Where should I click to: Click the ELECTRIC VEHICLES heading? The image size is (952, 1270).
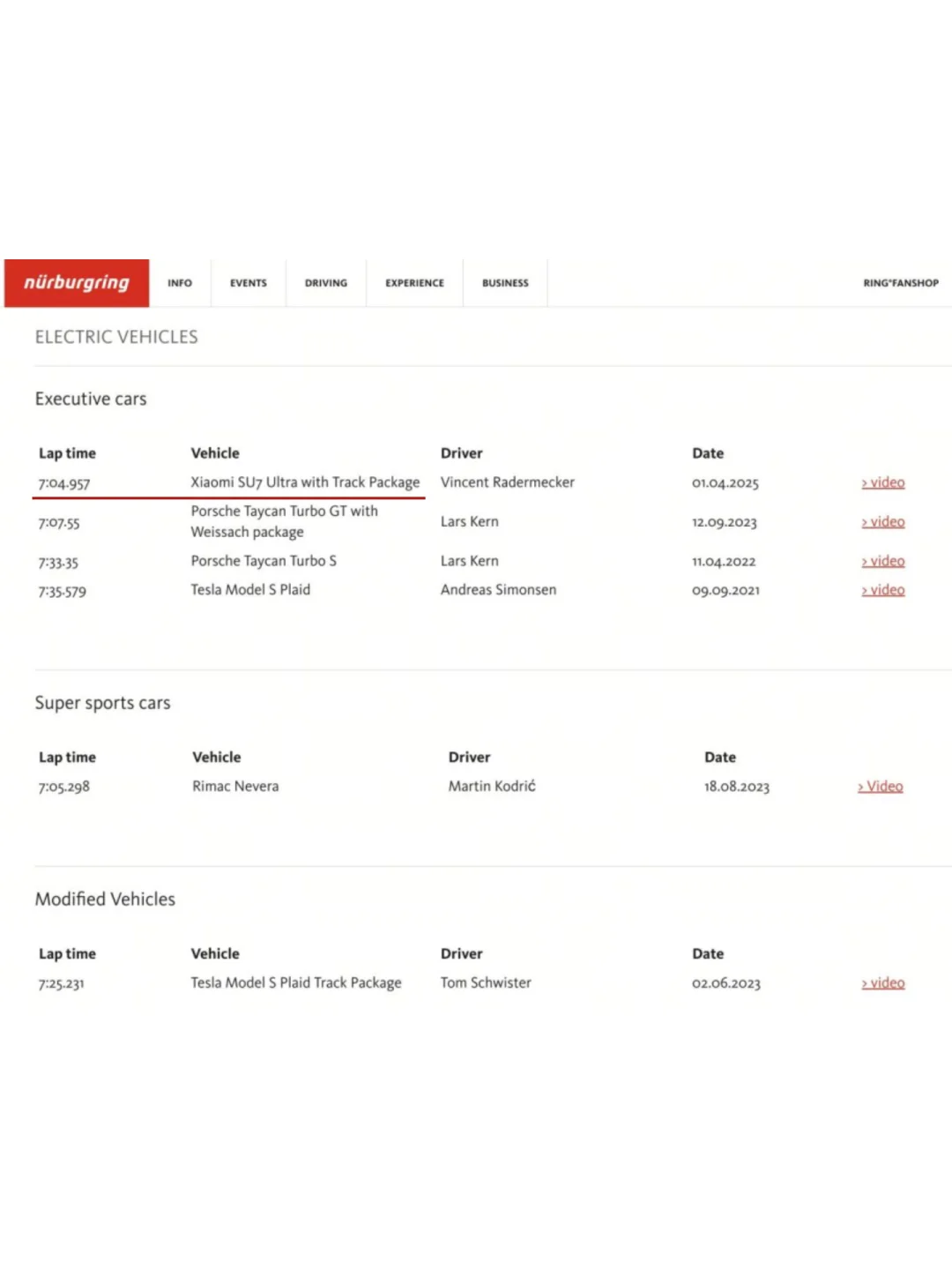116,337
